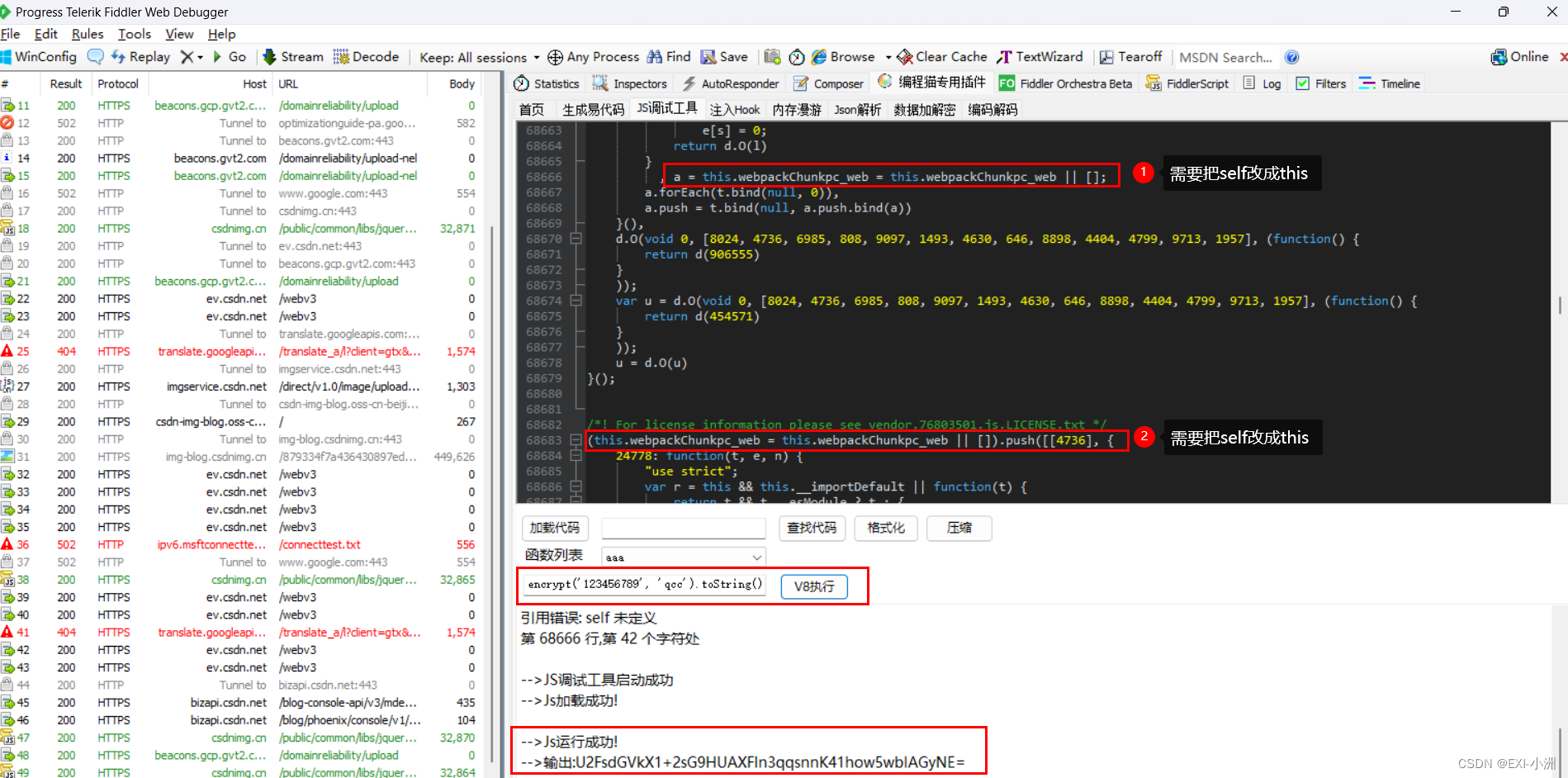Viewport: 1568px width, 778px height.
Task: Replay the selected sessions
Action: (x=140, y=56)
